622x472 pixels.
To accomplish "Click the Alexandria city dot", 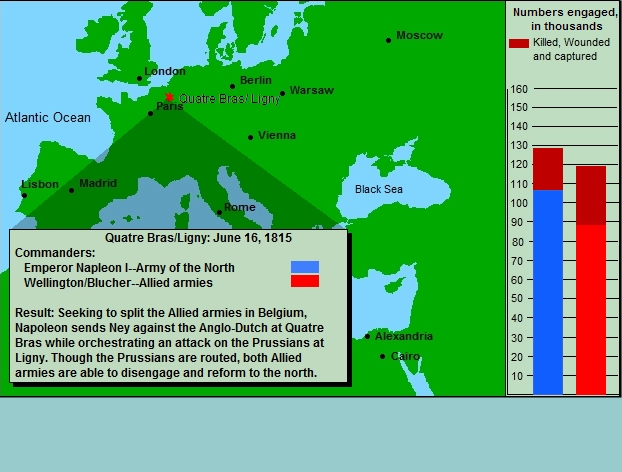I will 367,336.
